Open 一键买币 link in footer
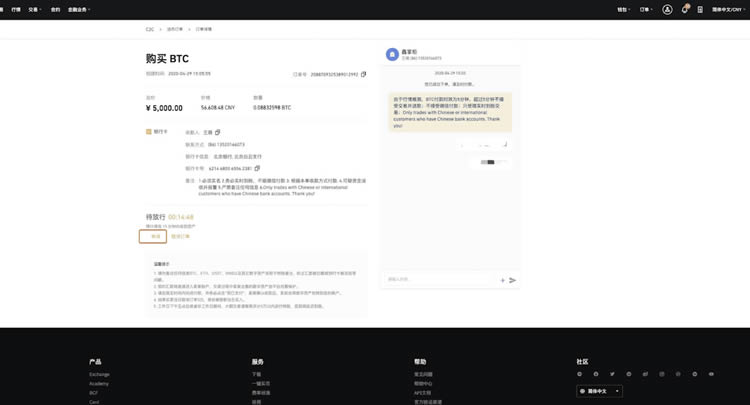 [x=261, y=383]
